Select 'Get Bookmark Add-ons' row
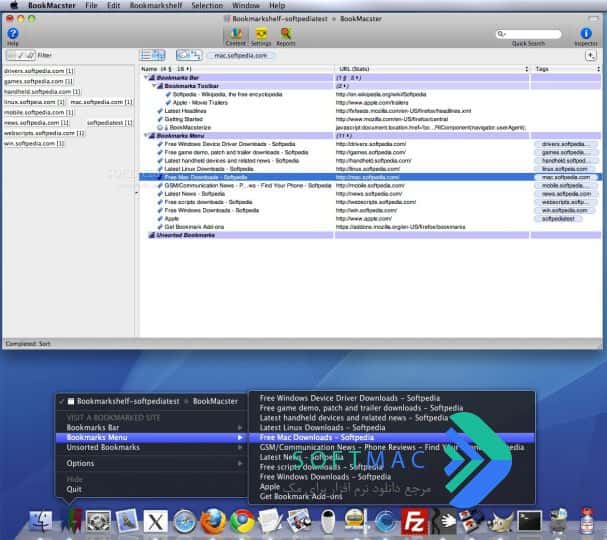Image resolution: width=607 pixels, height=540 pixels. click(370, 227)
